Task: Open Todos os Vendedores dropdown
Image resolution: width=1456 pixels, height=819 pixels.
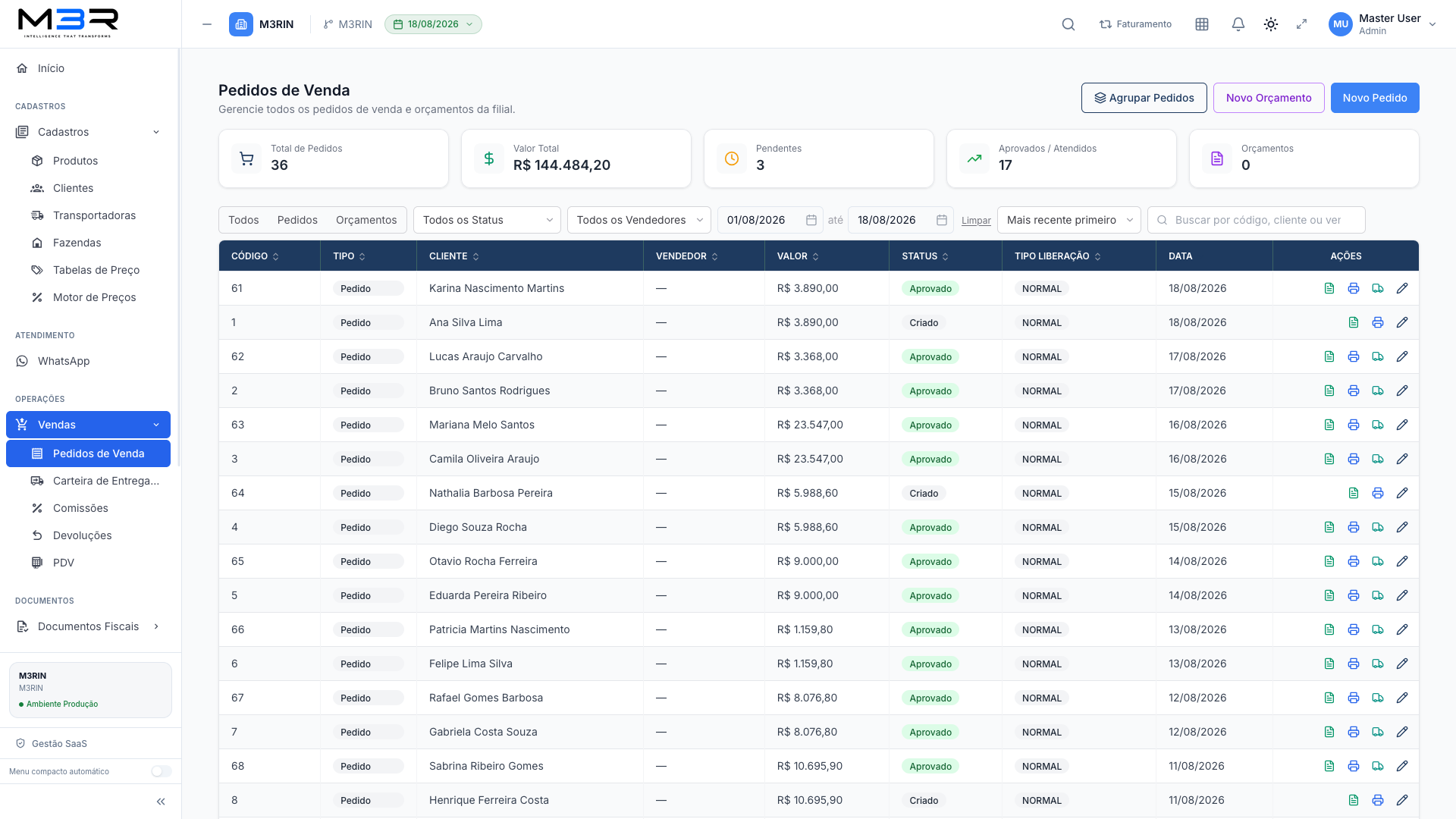Action: [x=639, y=220]
